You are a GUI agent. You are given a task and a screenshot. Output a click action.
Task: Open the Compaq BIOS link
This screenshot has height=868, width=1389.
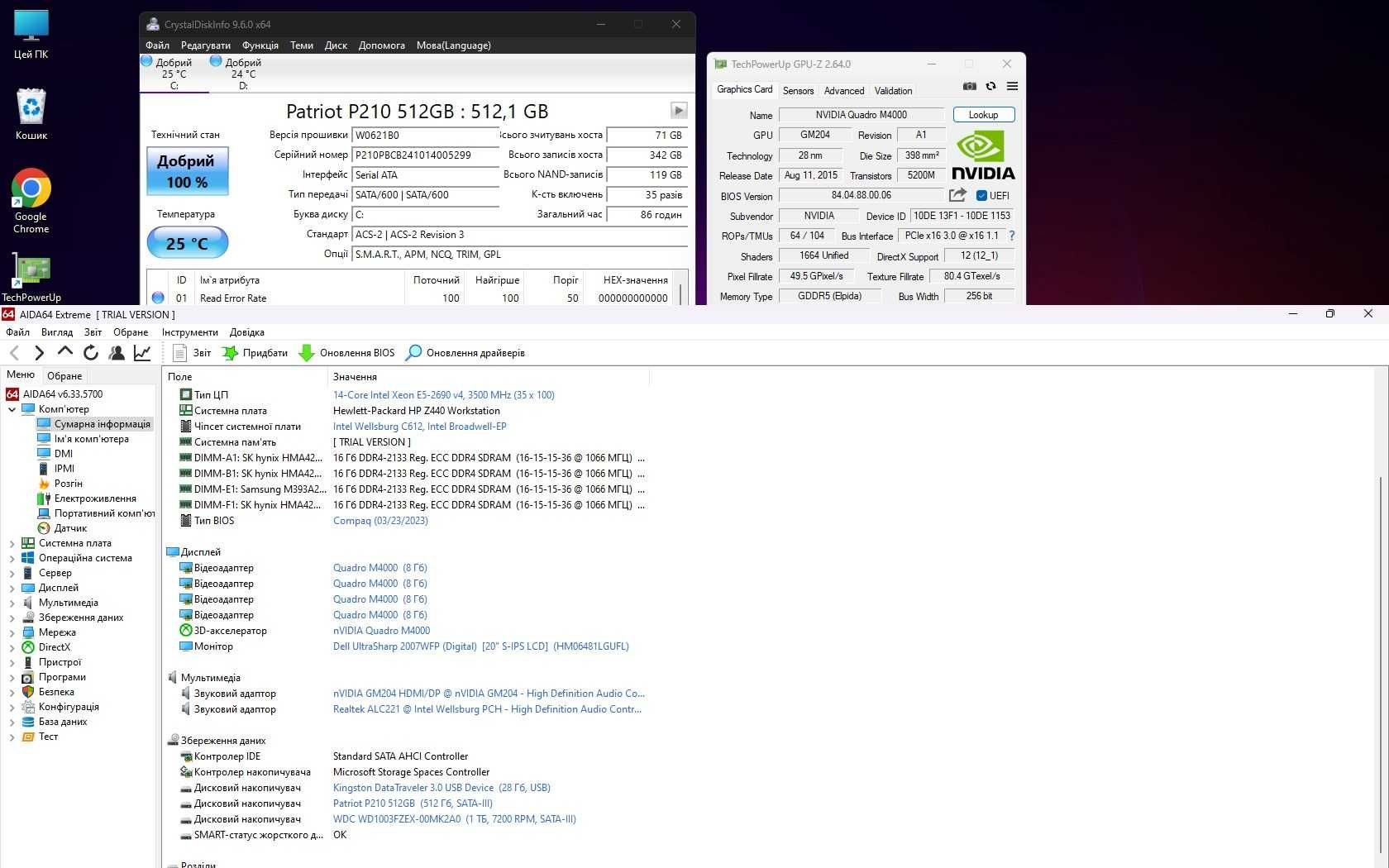point(380,521)
